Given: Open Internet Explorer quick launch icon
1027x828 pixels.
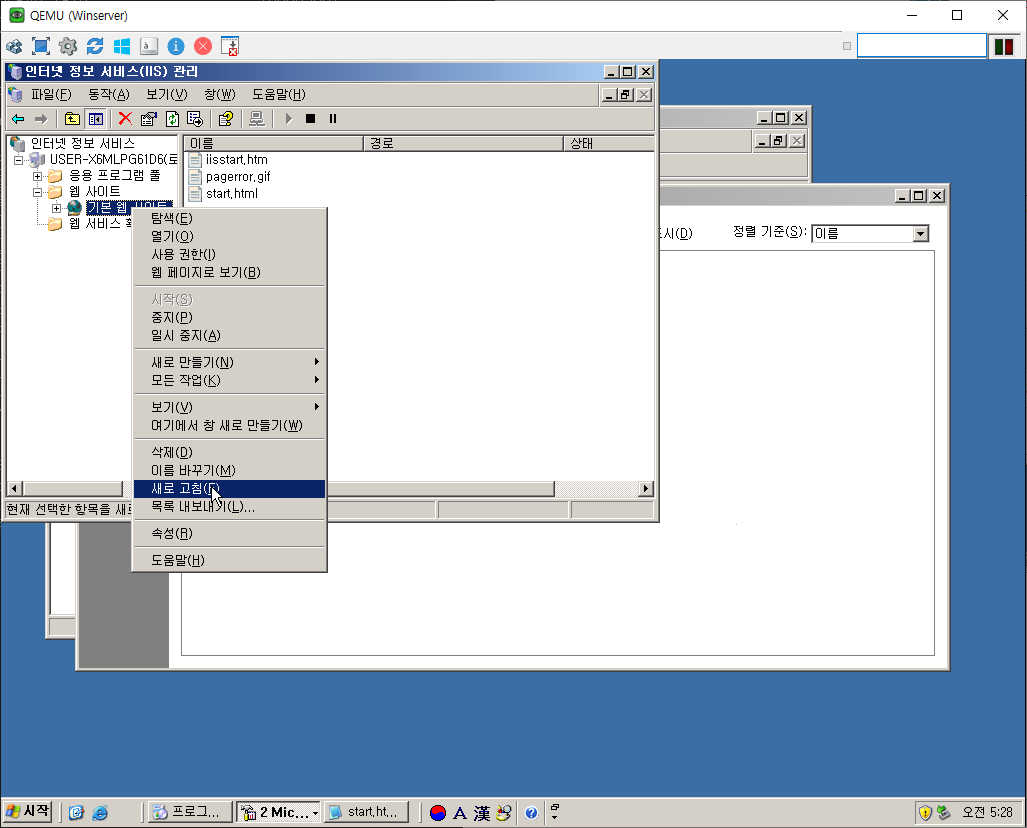Looking at the screenshot, I should (x=100, y=813).
